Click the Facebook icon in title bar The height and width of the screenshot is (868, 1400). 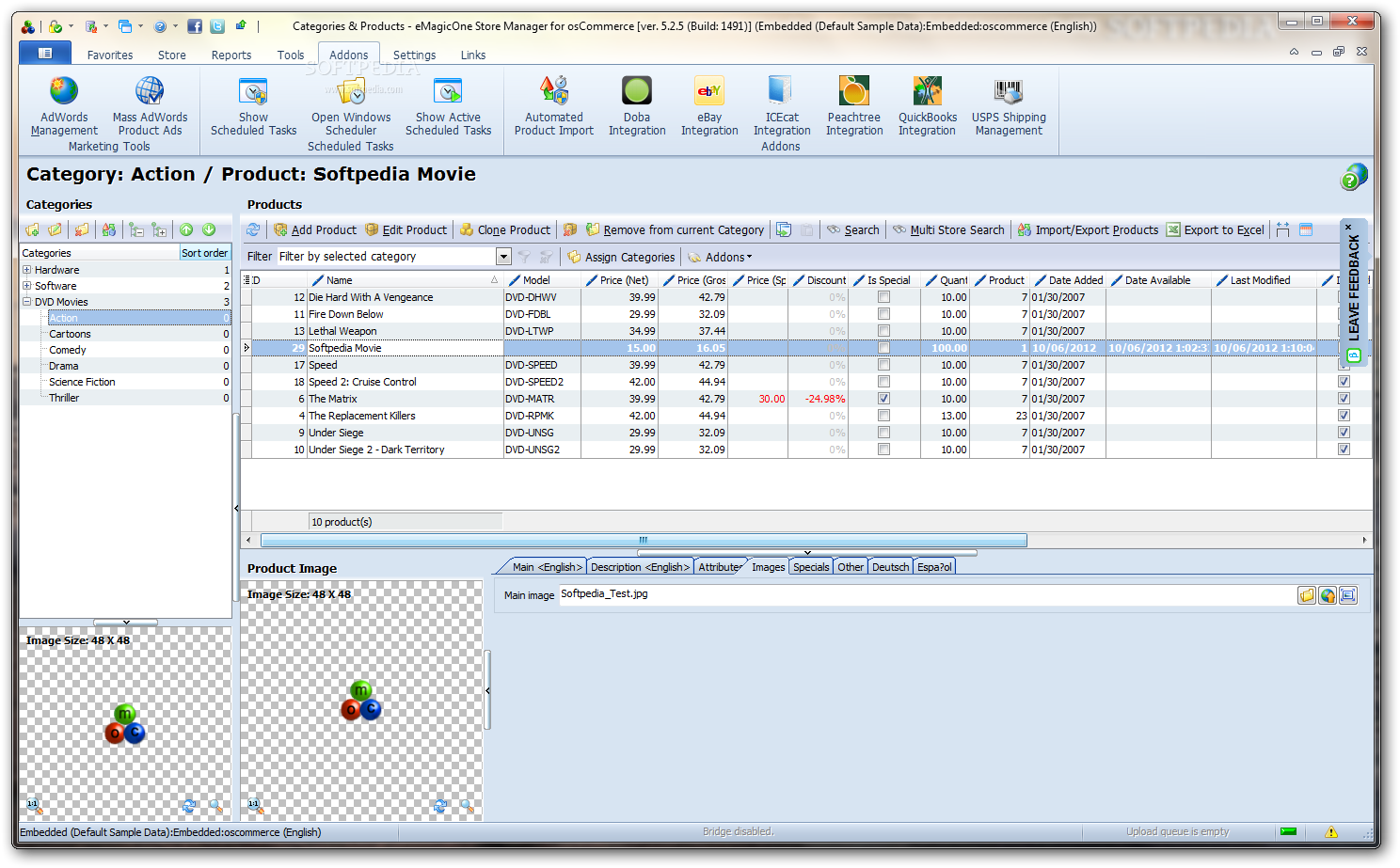coord(195,26)
